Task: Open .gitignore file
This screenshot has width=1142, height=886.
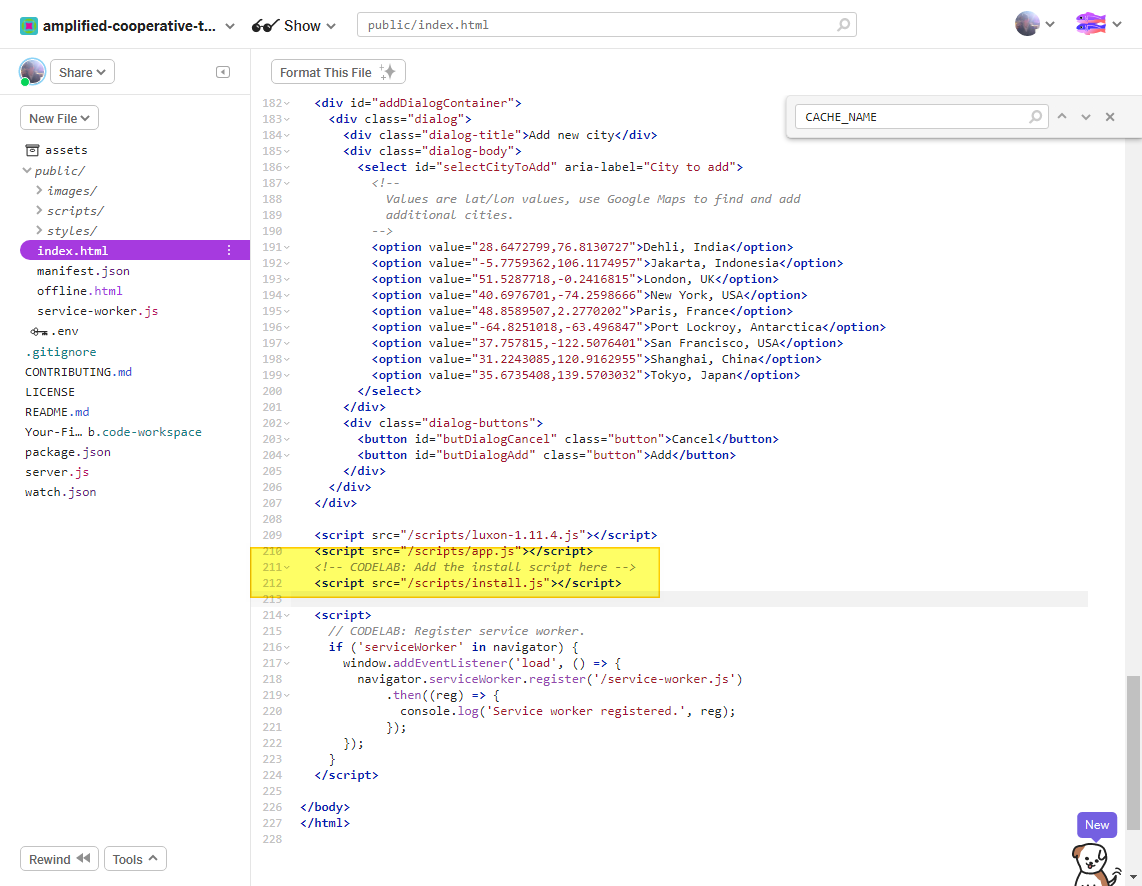Action: pos(60,352)
